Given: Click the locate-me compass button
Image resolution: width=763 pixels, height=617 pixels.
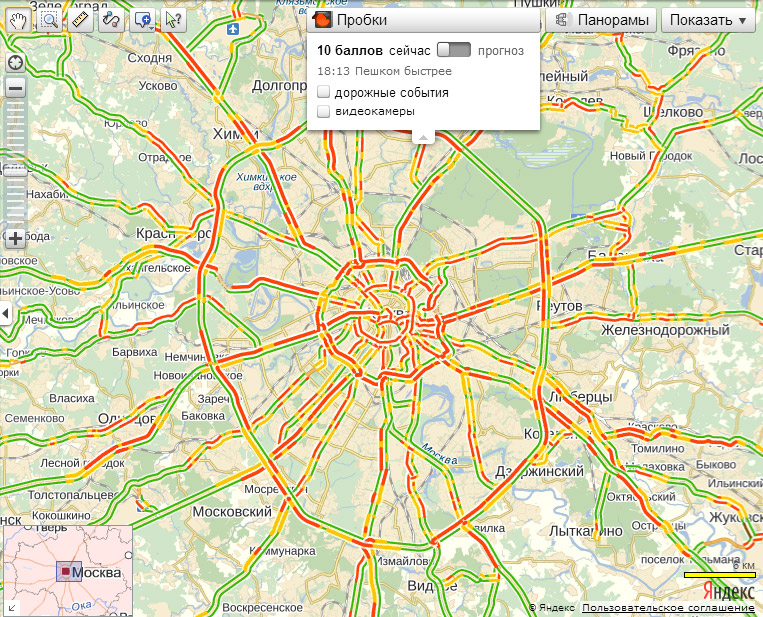Looking at the screenshot, I should (x=15, y=63).
